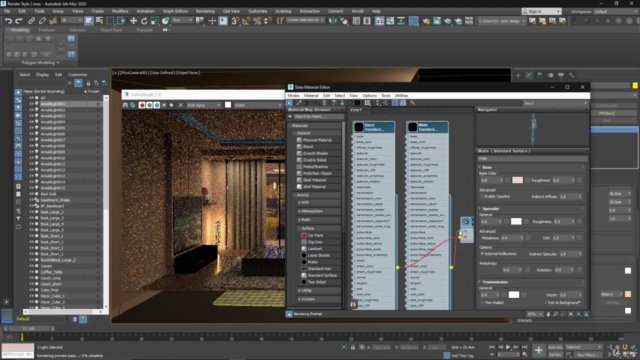Collapse the General materials category
This screenshot has height=360, width=640.
tap(295, 133)
